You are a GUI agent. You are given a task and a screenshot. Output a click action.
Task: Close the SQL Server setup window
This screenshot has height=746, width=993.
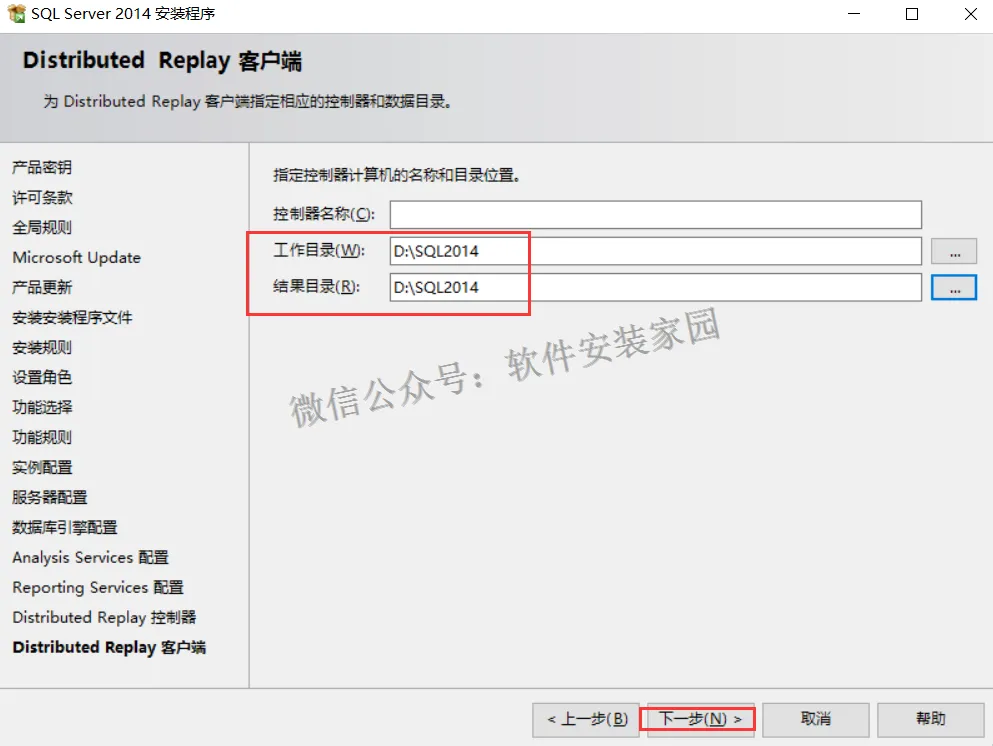970,14
